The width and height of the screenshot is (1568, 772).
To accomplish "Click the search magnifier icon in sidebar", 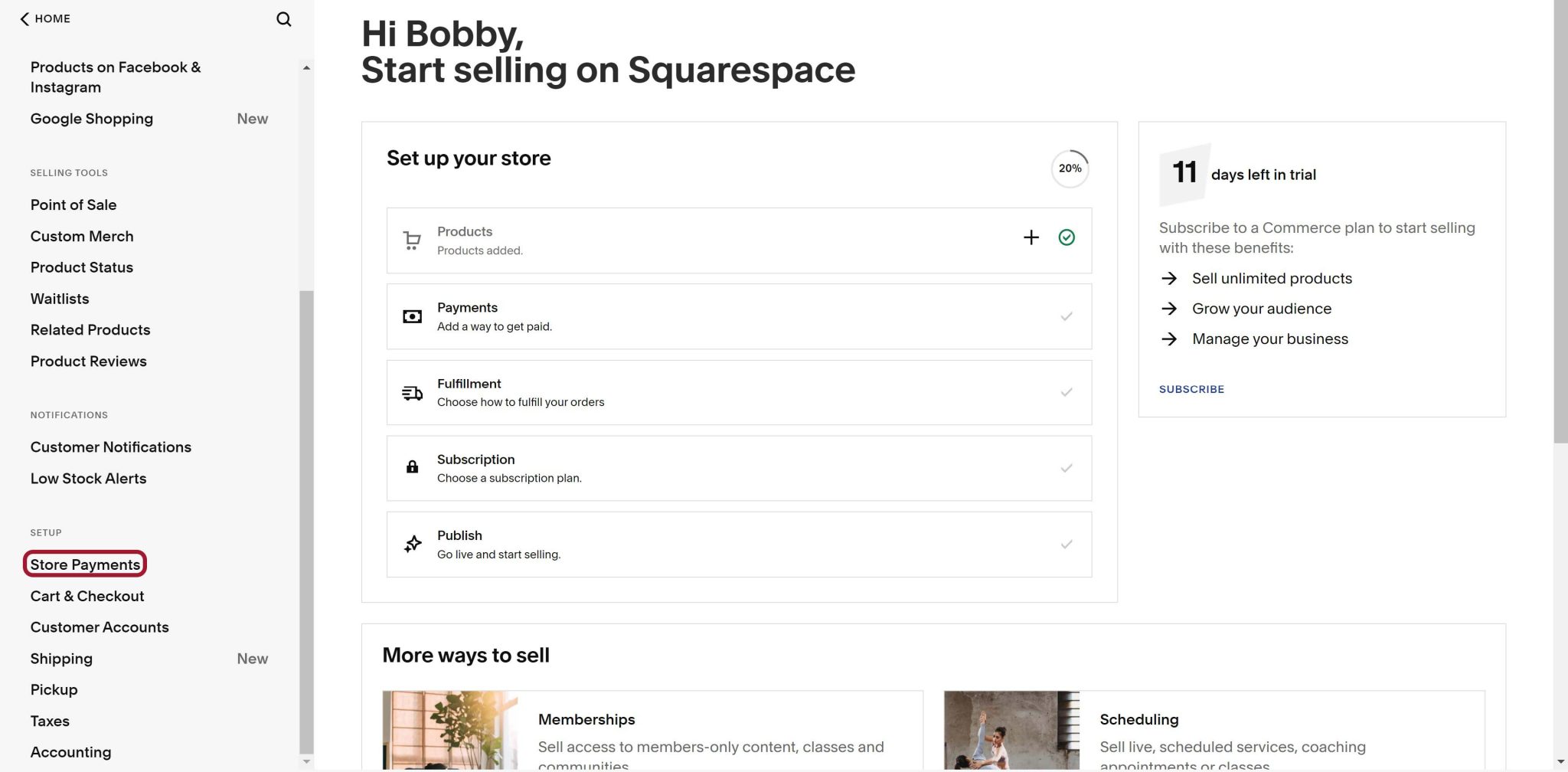I will [x=283, y=19].
